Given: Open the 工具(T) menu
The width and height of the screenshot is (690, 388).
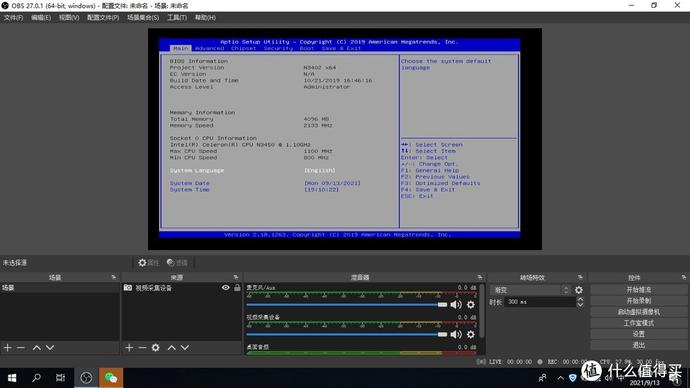Looking at the screenshot, I should pos(177,18).
